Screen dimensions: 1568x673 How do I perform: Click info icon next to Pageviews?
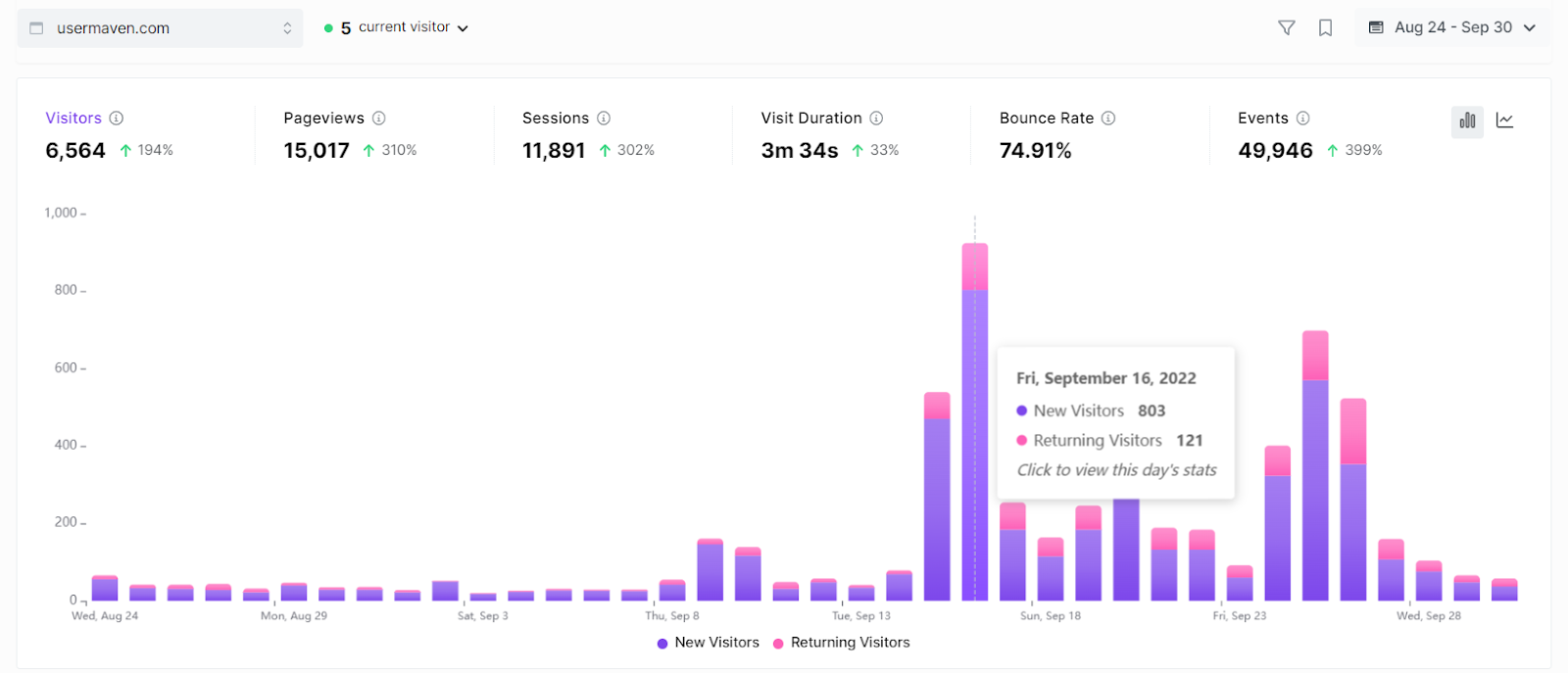coord(378,119)
